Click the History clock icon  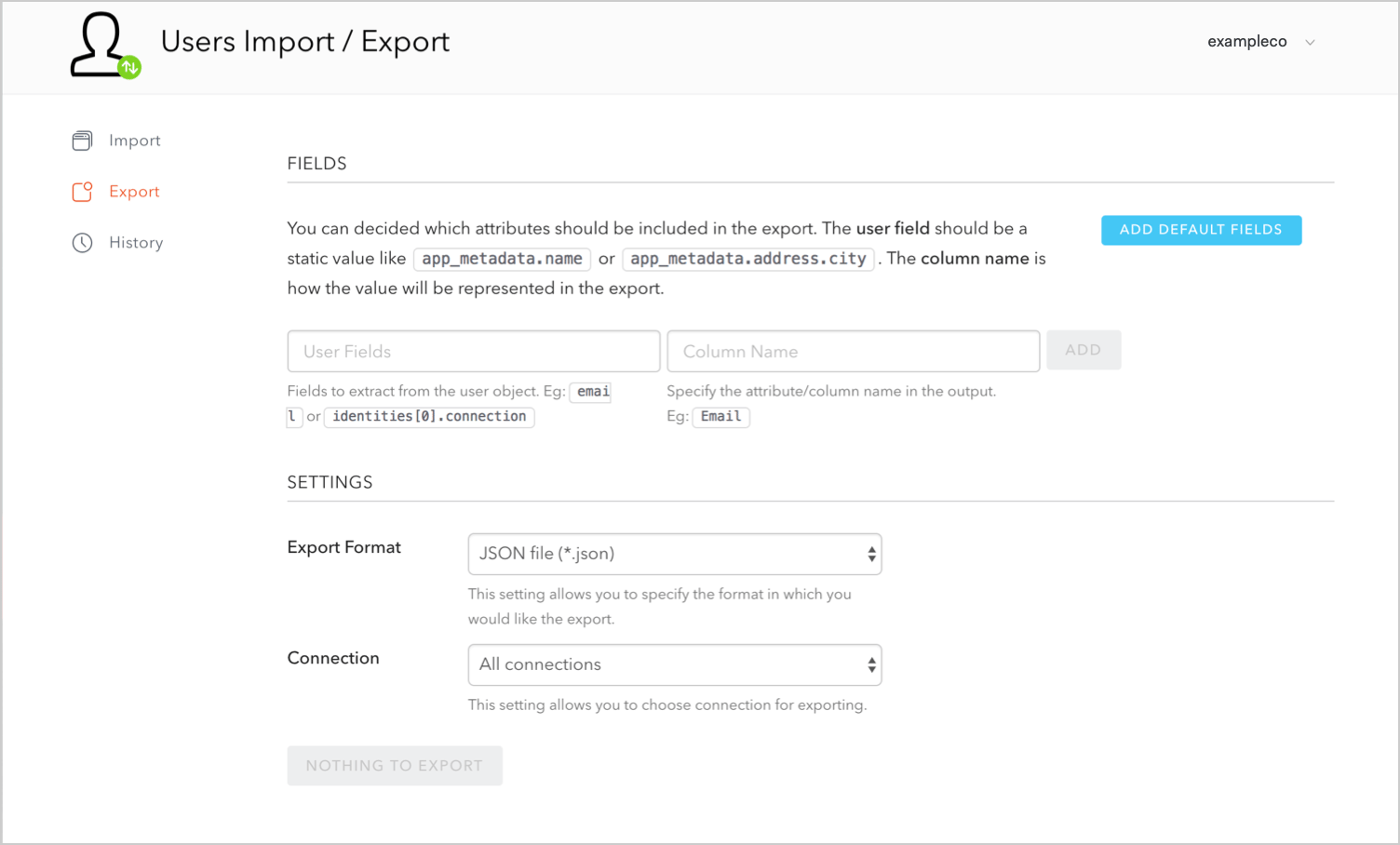pos(82,243)
